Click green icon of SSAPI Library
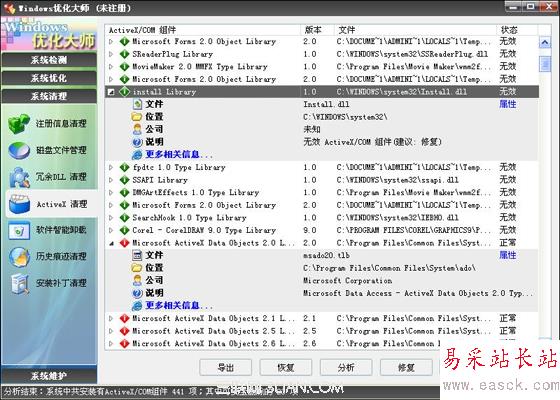This screenshot has width=560, height=400. pyautogui.click(x=124, y=180)
